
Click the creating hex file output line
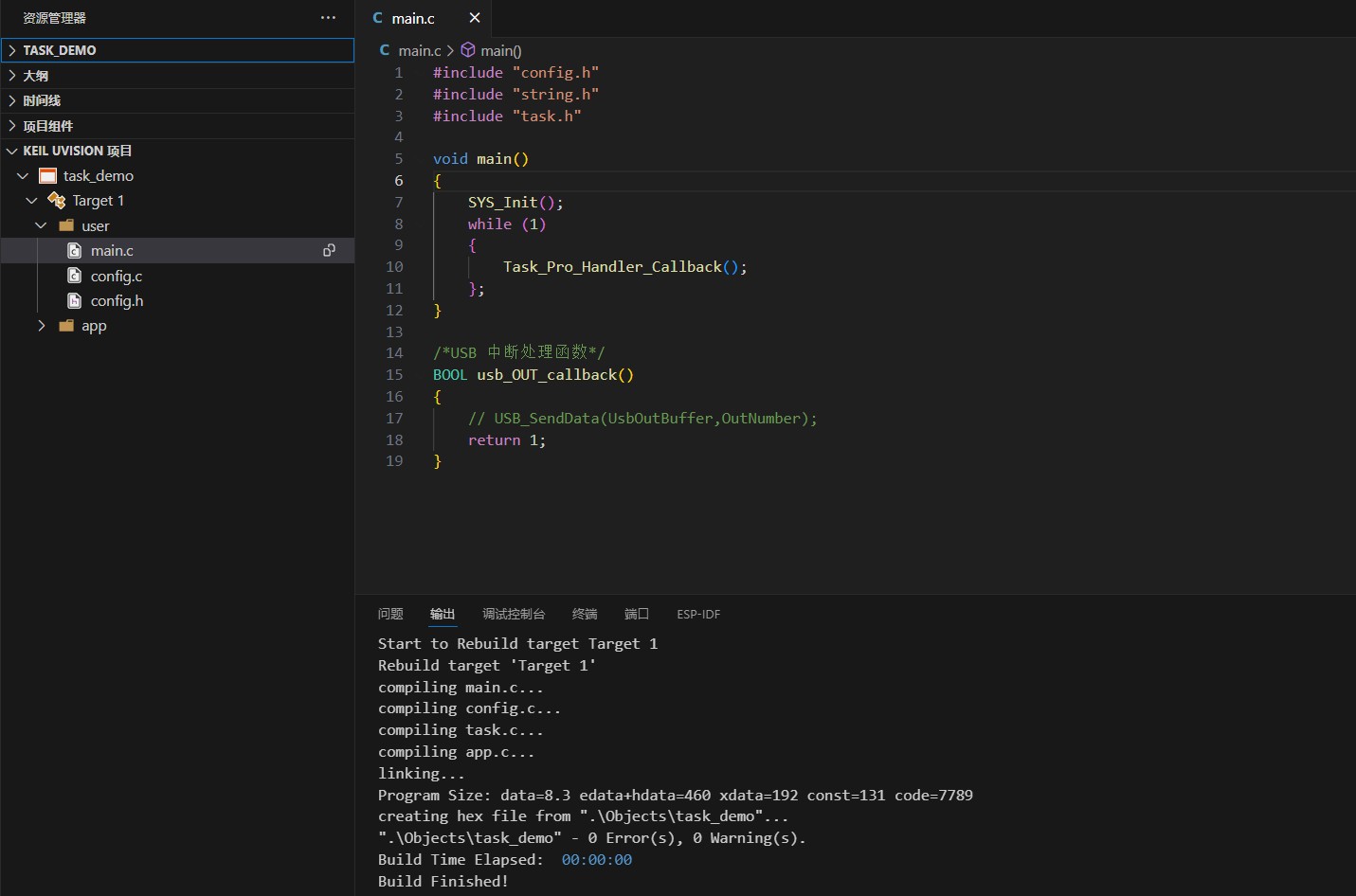pyautogui.click(x=583, y=816)
